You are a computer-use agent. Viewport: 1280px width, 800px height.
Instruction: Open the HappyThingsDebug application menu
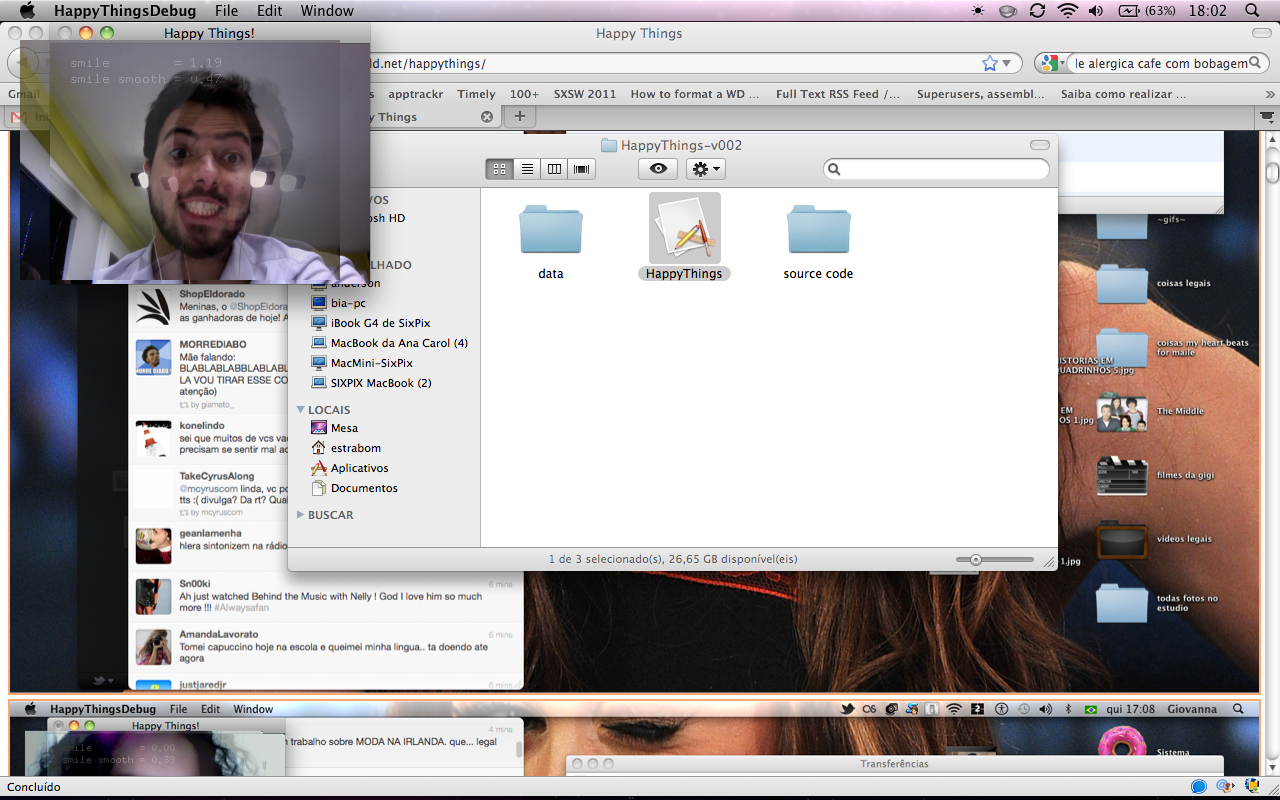[124, 11]
